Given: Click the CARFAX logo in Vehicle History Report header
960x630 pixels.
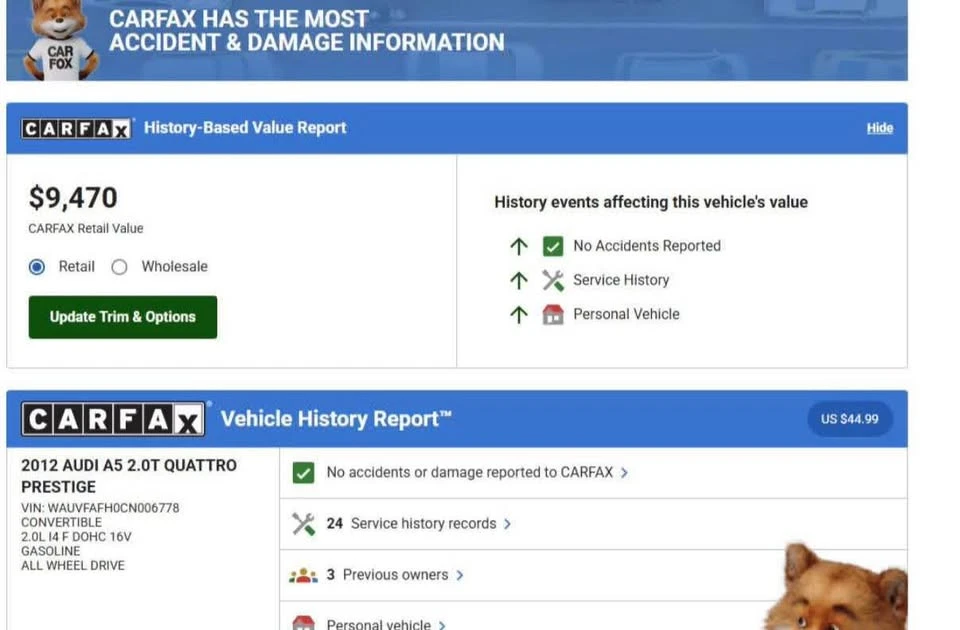Looking at the screenshot, I should point(113,419).
